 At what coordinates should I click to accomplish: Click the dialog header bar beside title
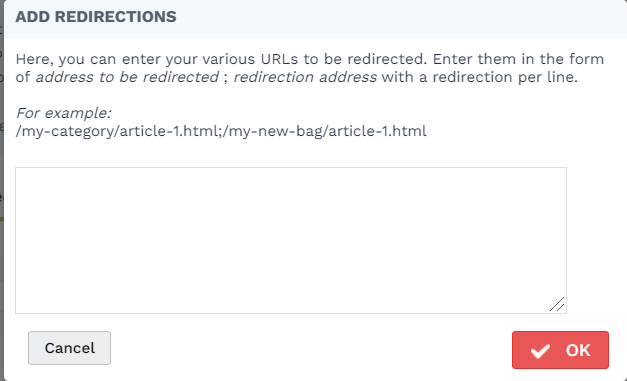pos(400,18)
